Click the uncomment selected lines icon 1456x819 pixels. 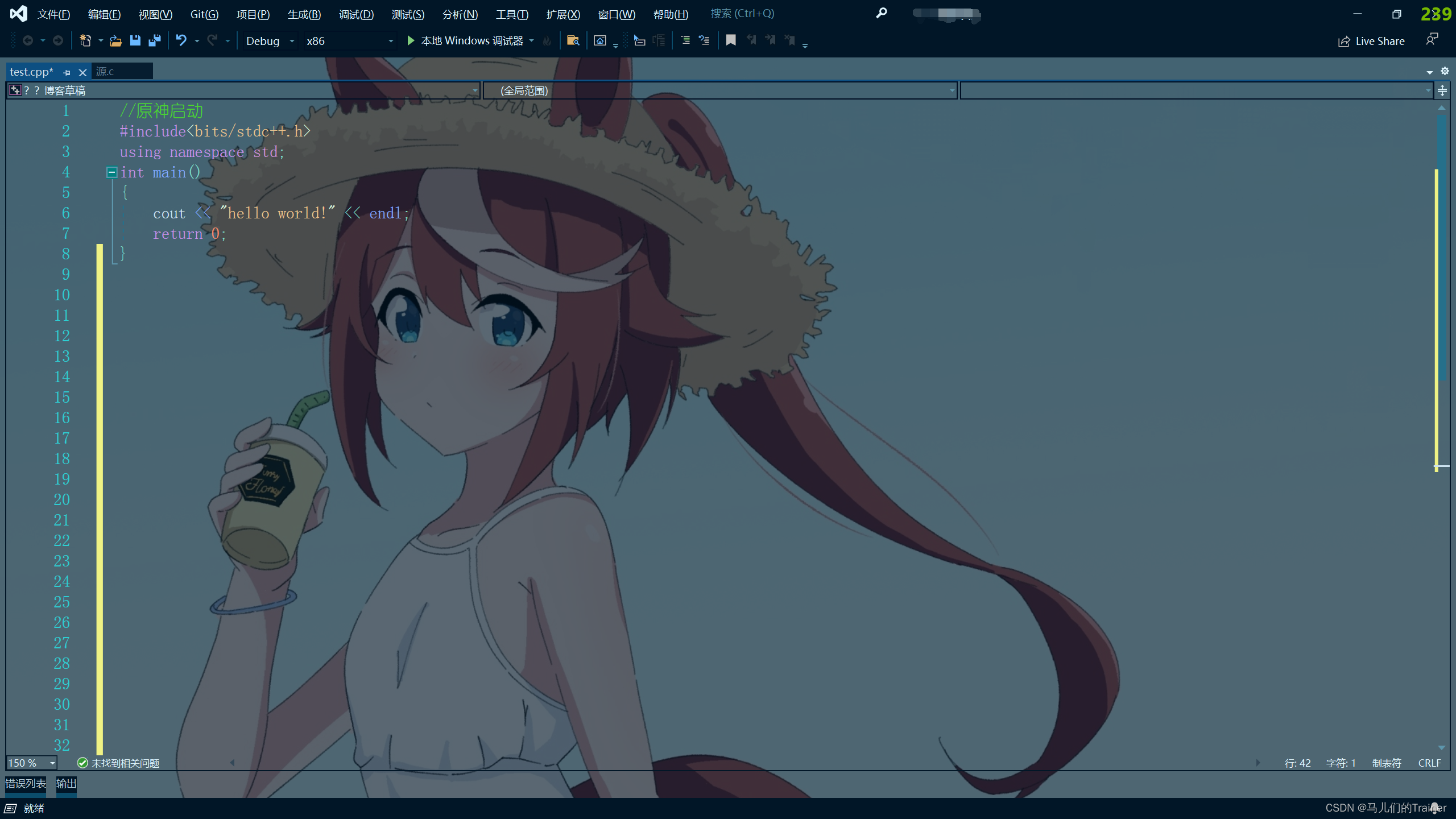pyautogui.click(x=704, y=40)
